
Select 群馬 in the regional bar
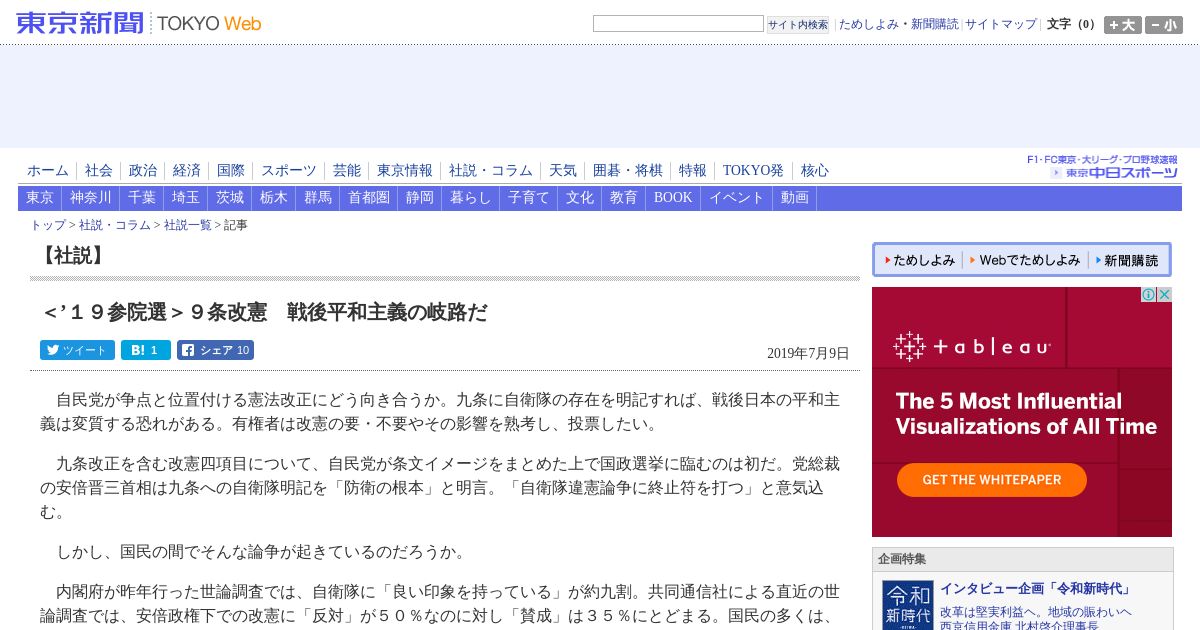tap(318, 198)
